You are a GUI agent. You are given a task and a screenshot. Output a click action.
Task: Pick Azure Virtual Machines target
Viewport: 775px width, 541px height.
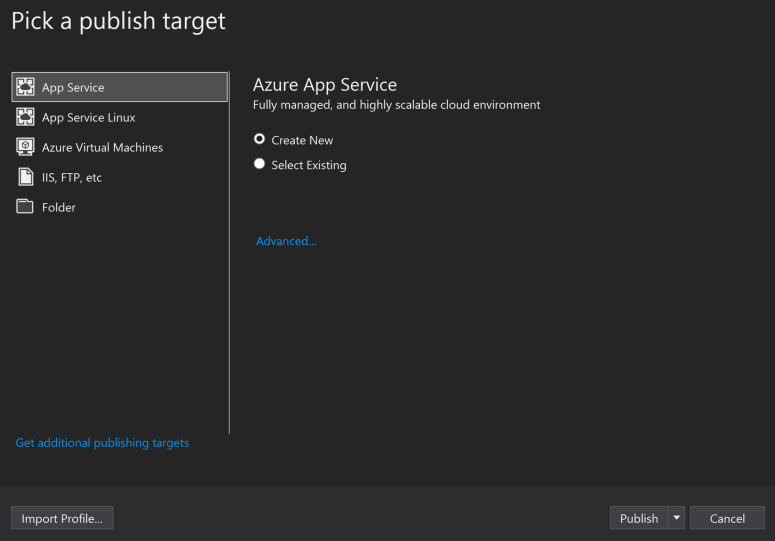[120, 147]
